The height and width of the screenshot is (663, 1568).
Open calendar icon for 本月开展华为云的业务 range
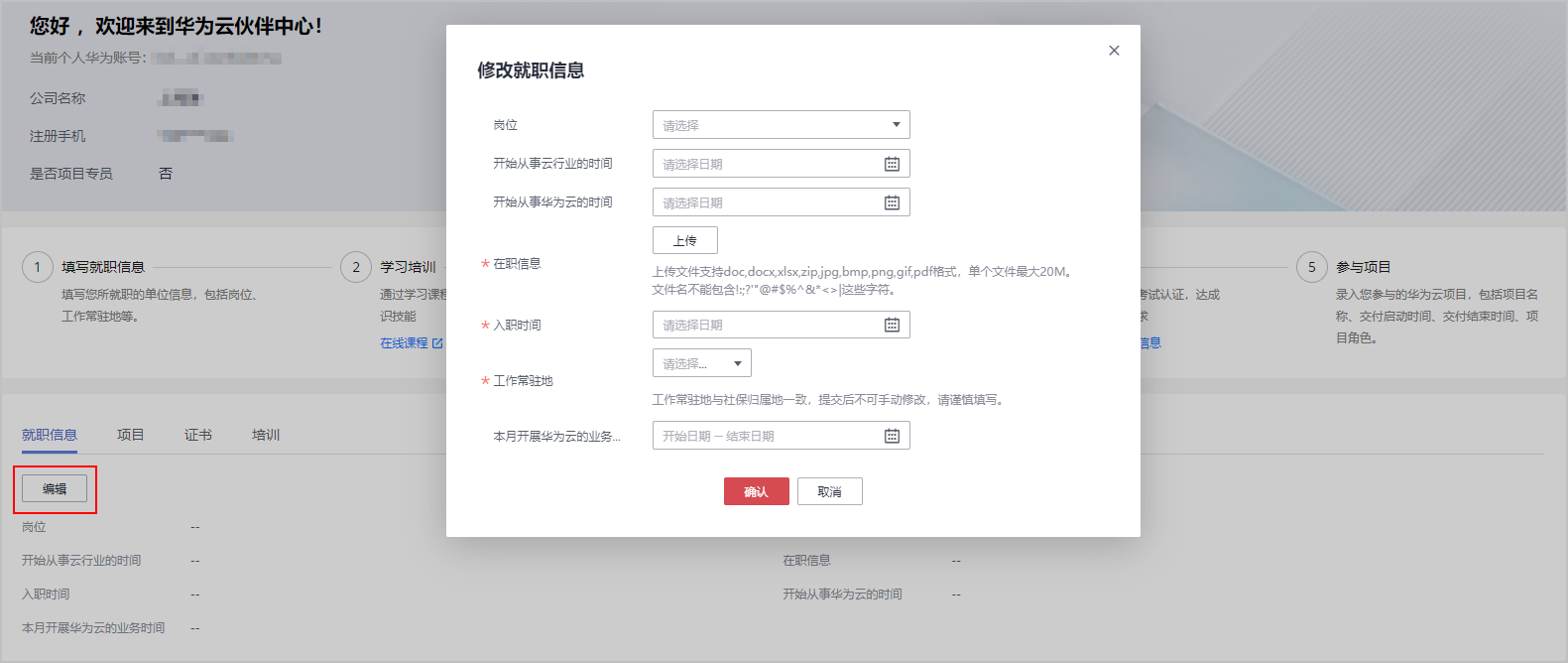coord(892,436)
